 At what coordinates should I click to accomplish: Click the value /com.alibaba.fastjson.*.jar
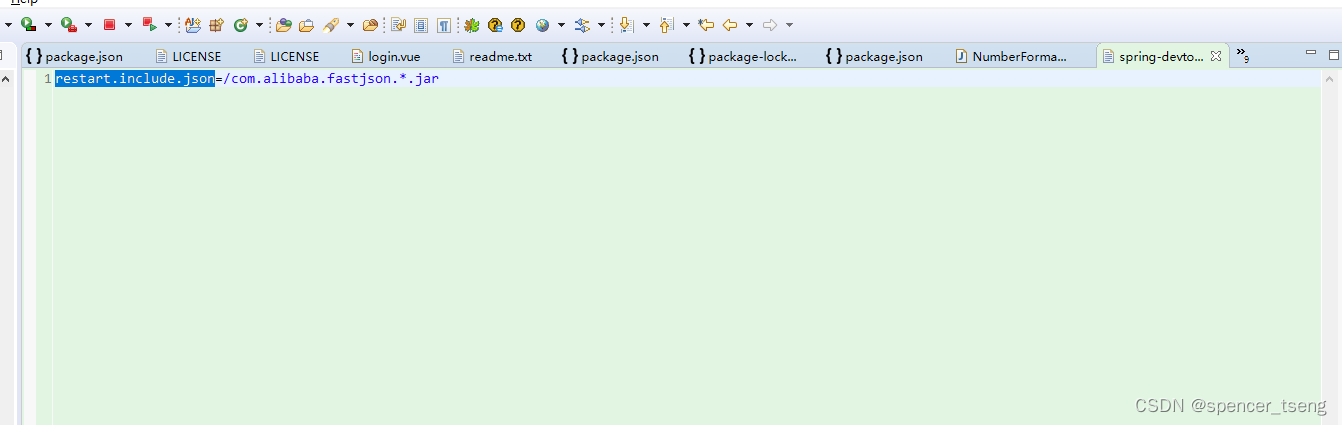coord(331,78)
